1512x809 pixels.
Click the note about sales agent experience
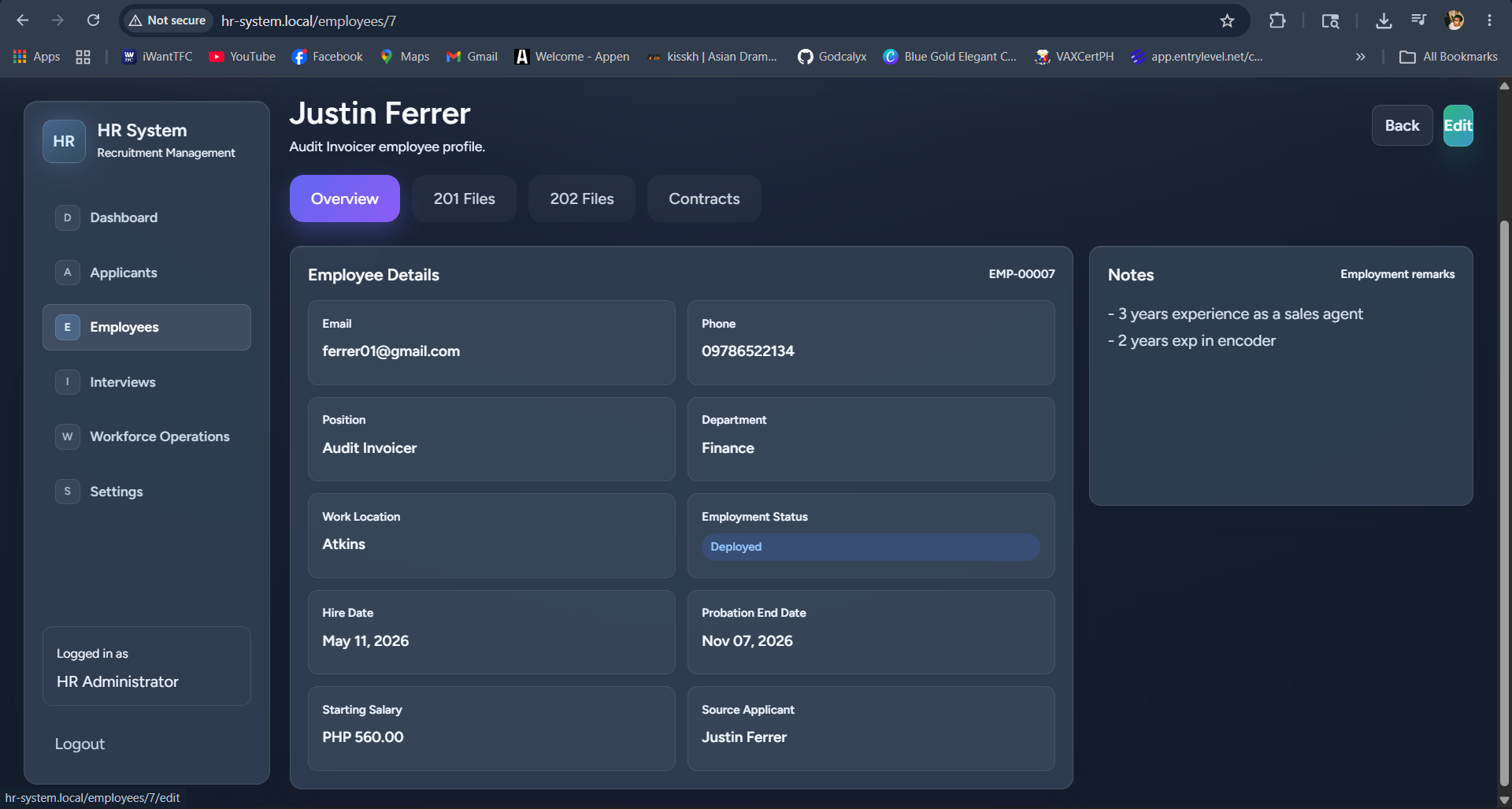1235,314
